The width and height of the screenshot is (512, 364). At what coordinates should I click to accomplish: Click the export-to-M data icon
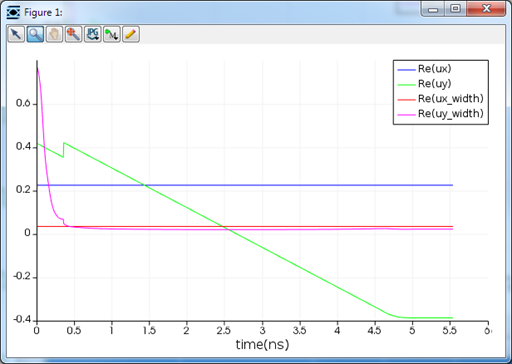[112, 34]
